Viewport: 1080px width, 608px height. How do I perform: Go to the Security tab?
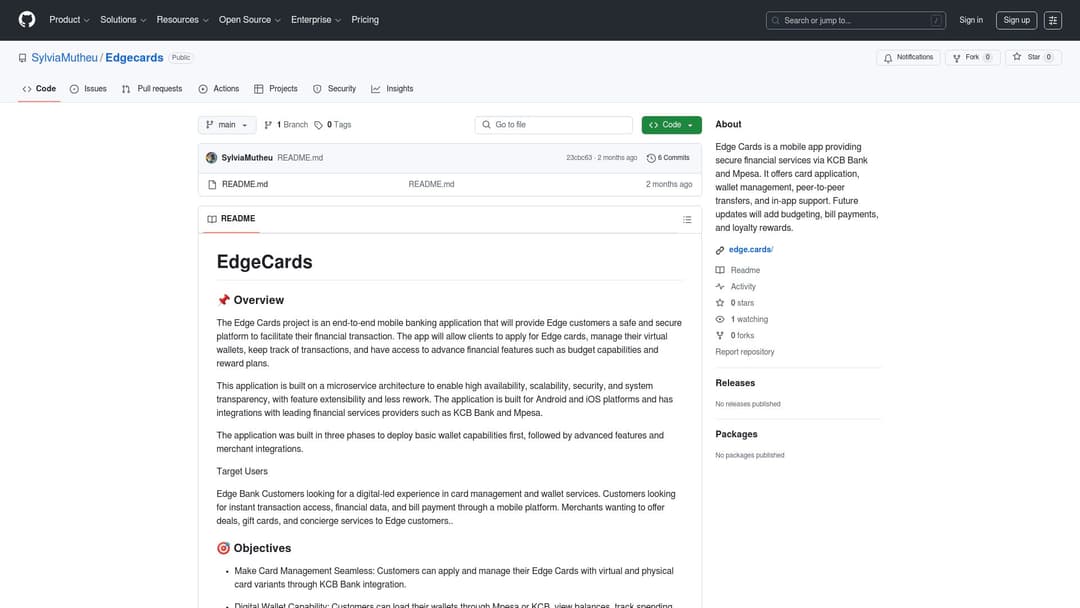(335, 89)
